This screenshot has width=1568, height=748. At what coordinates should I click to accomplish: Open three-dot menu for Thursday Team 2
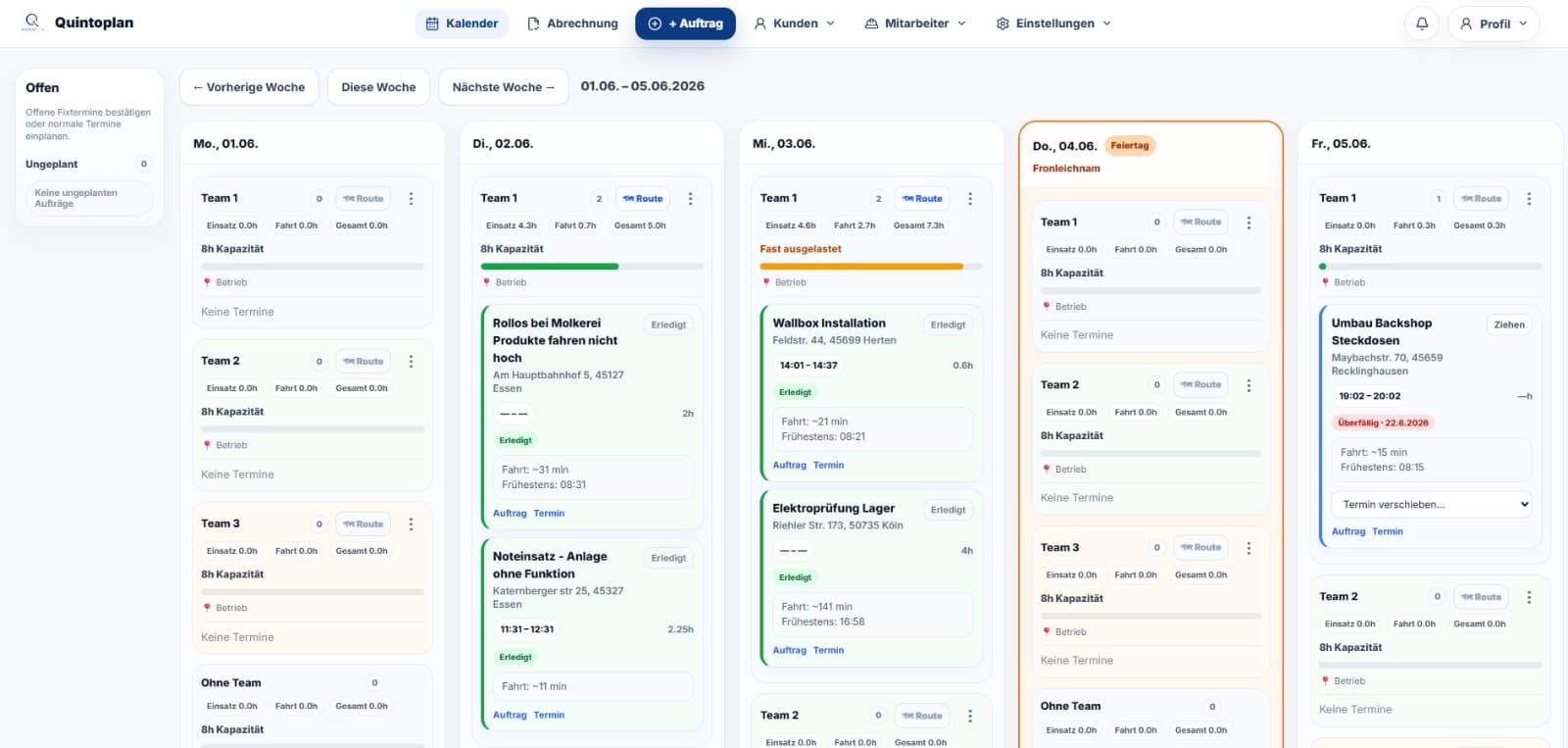(x=1249, y=385)
